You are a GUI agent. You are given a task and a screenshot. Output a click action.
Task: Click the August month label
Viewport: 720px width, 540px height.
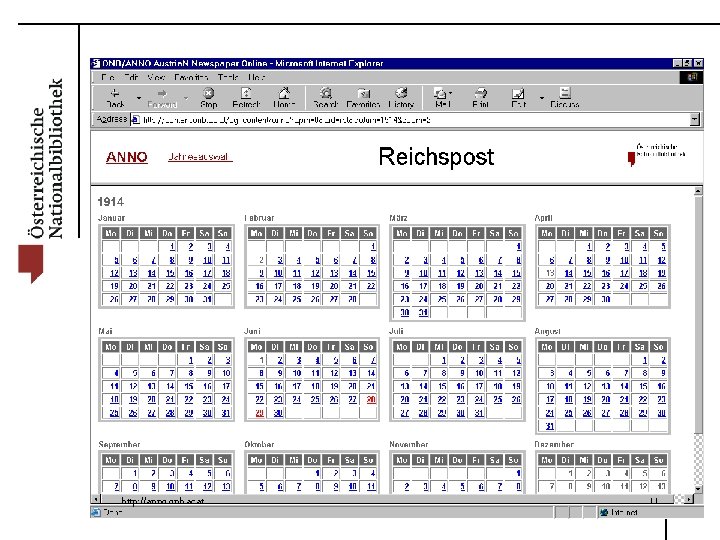547,331
